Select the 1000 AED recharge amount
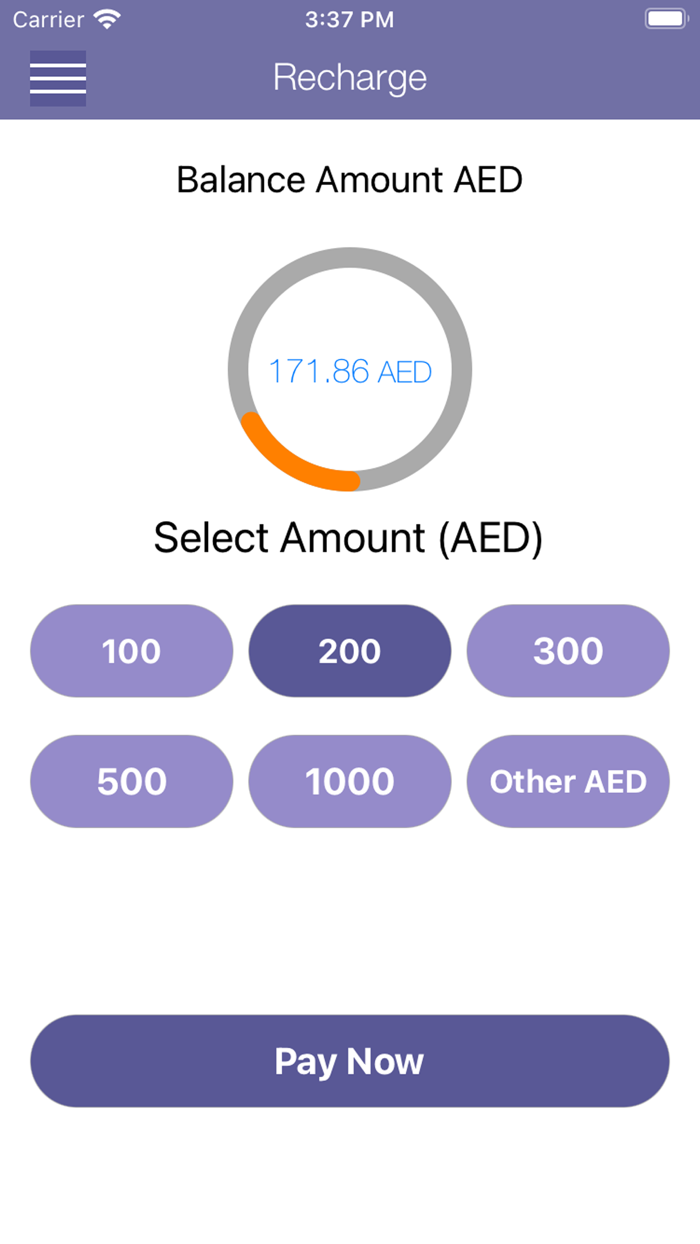The height and width of the screenshot is (1244, 700). pos(349,781)
